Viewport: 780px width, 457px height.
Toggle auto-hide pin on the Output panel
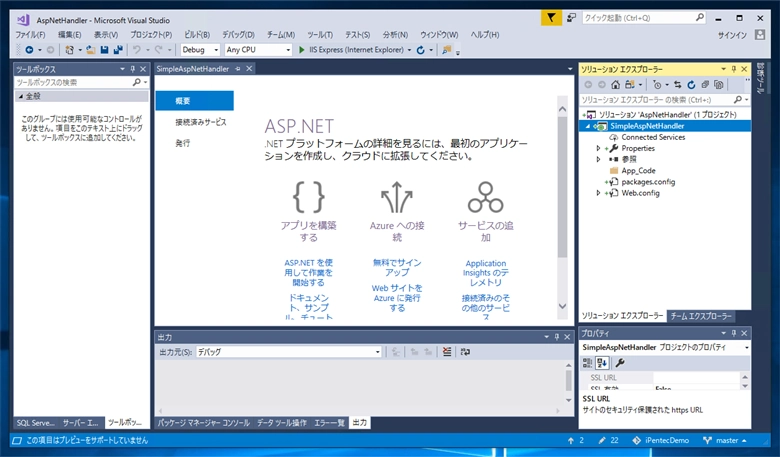click(557, 337)
